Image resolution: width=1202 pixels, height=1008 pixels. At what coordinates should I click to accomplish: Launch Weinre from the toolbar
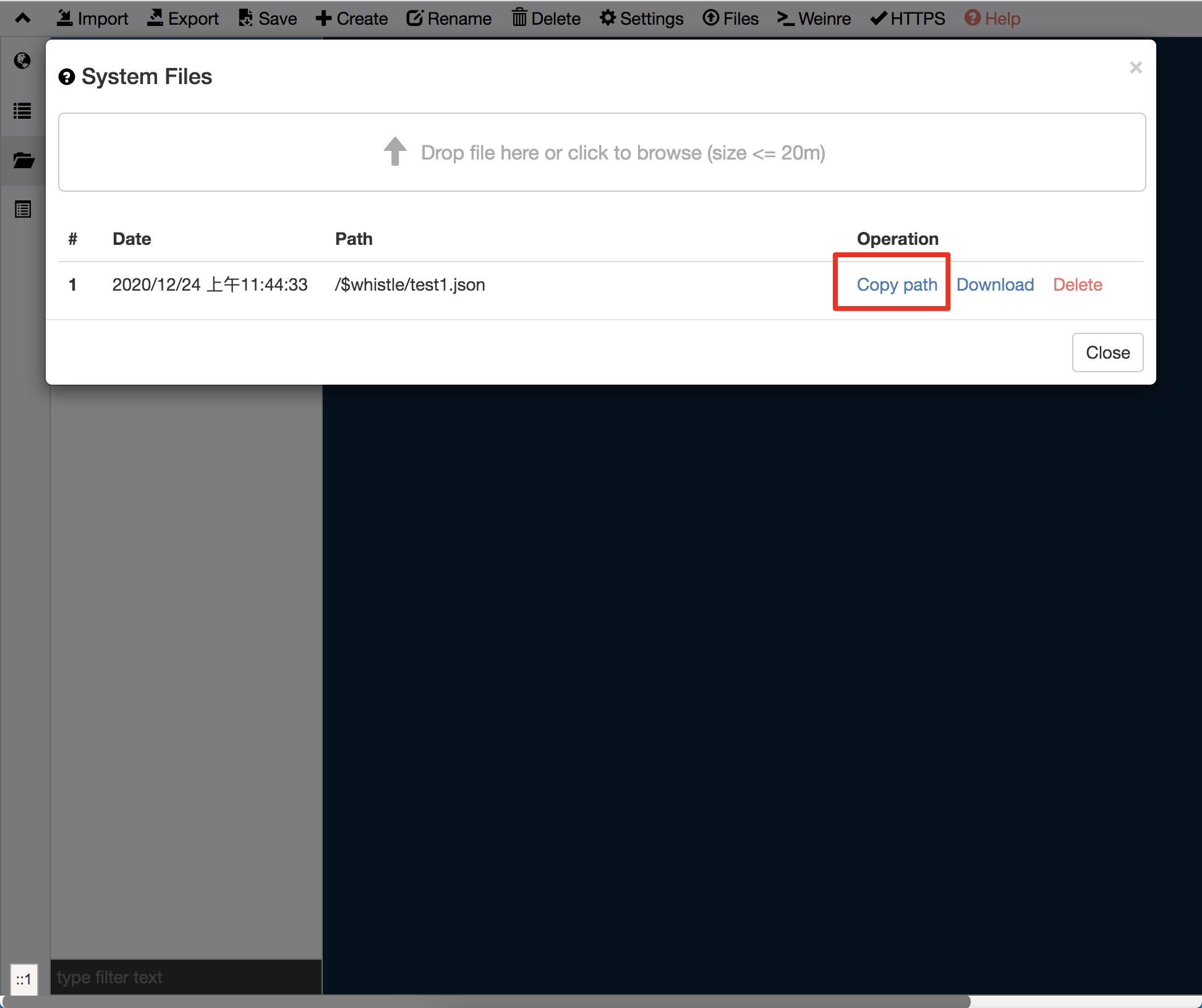click(814, 19)
